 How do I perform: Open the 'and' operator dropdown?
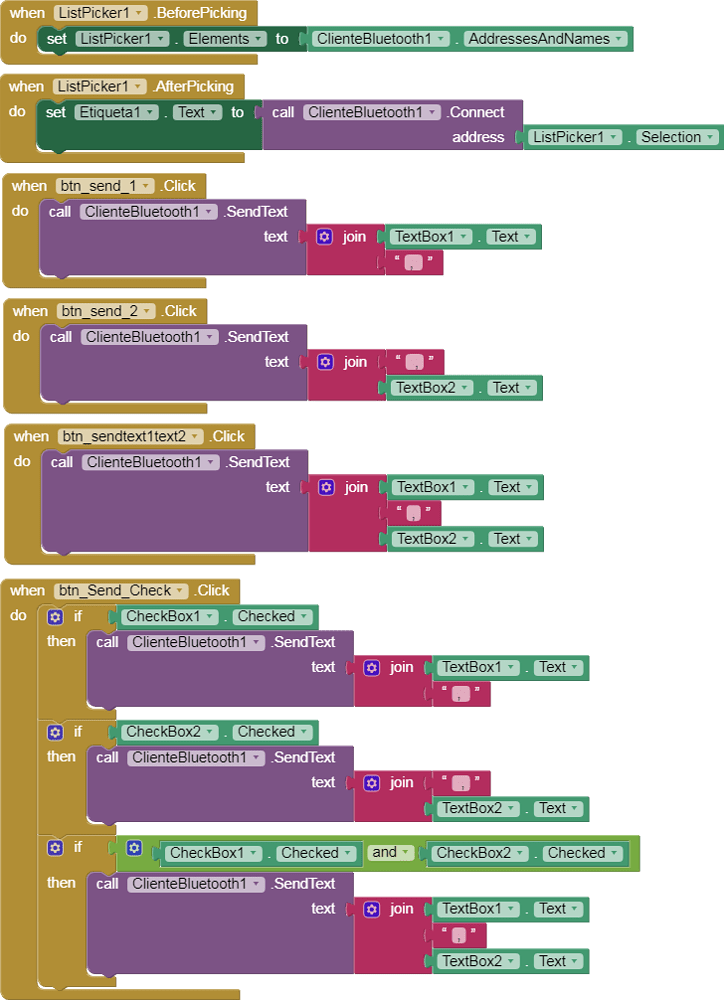click(405, 853)
